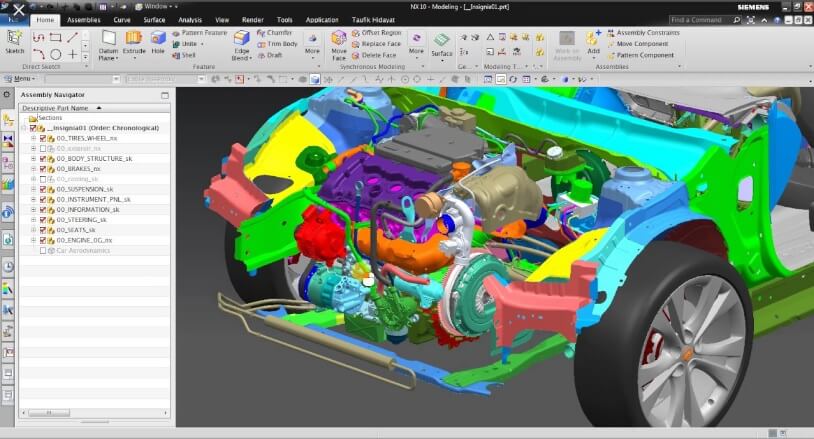This screenshot has width=814, height=439.
Task: Click the Find a Command search field
Action: coord(700,20)
